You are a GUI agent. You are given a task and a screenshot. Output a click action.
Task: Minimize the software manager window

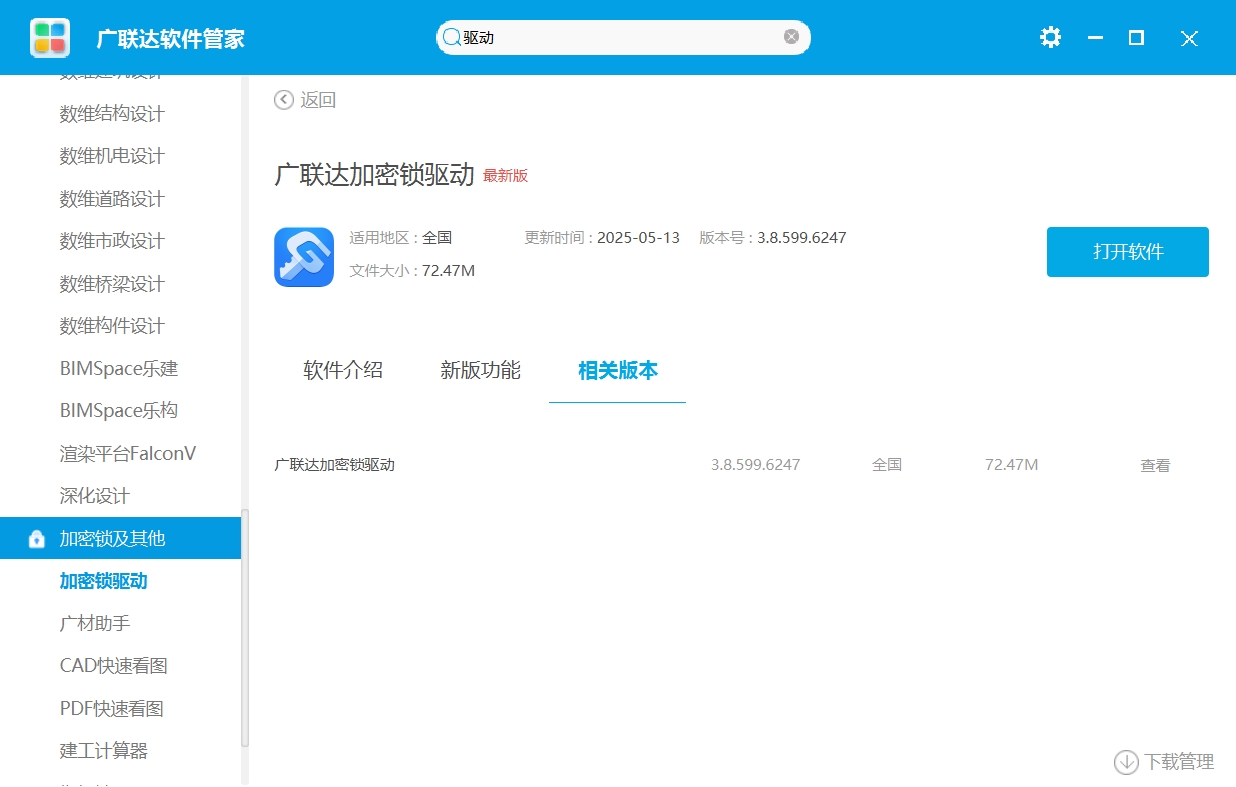pos(1095,38)
